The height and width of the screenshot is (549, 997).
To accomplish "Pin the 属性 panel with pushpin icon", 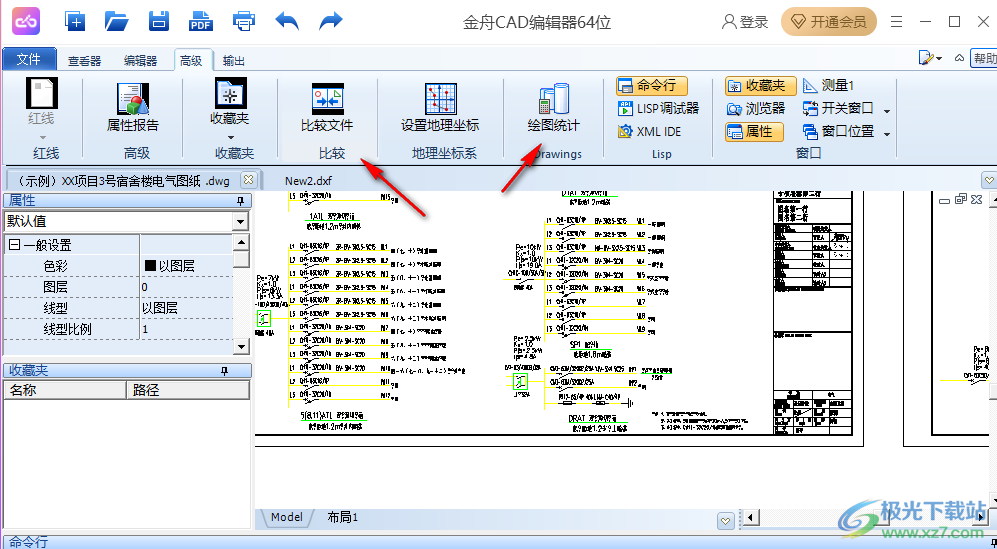I will click(x=240, y=201).
